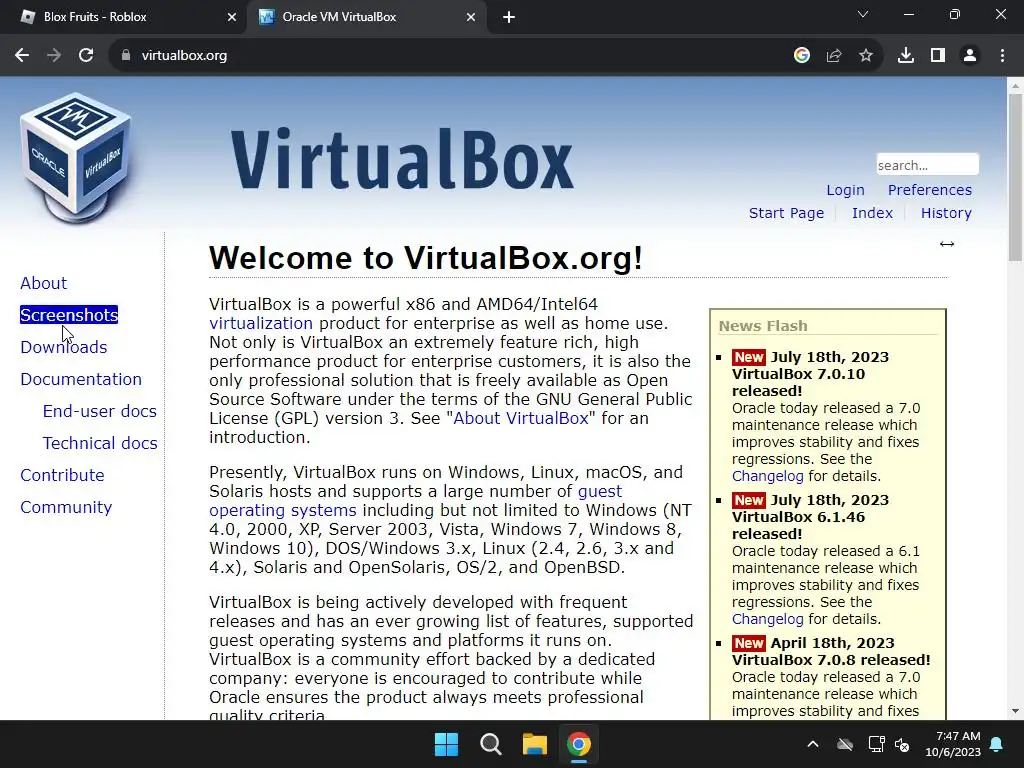Screen dimensions: 1024x768
Task: View site info via the padlock icon
Action: click(x=126, y=56)
